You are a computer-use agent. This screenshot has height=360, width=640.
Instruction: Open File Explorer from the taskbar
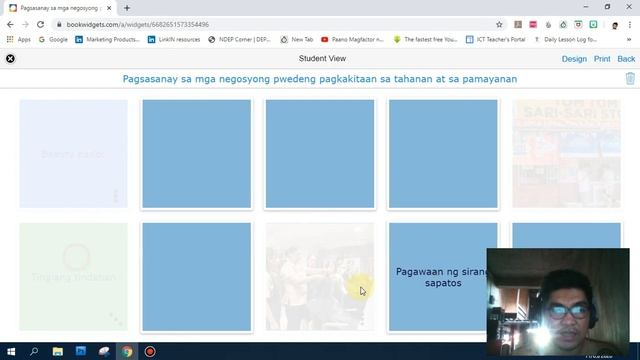click(58, 351)
